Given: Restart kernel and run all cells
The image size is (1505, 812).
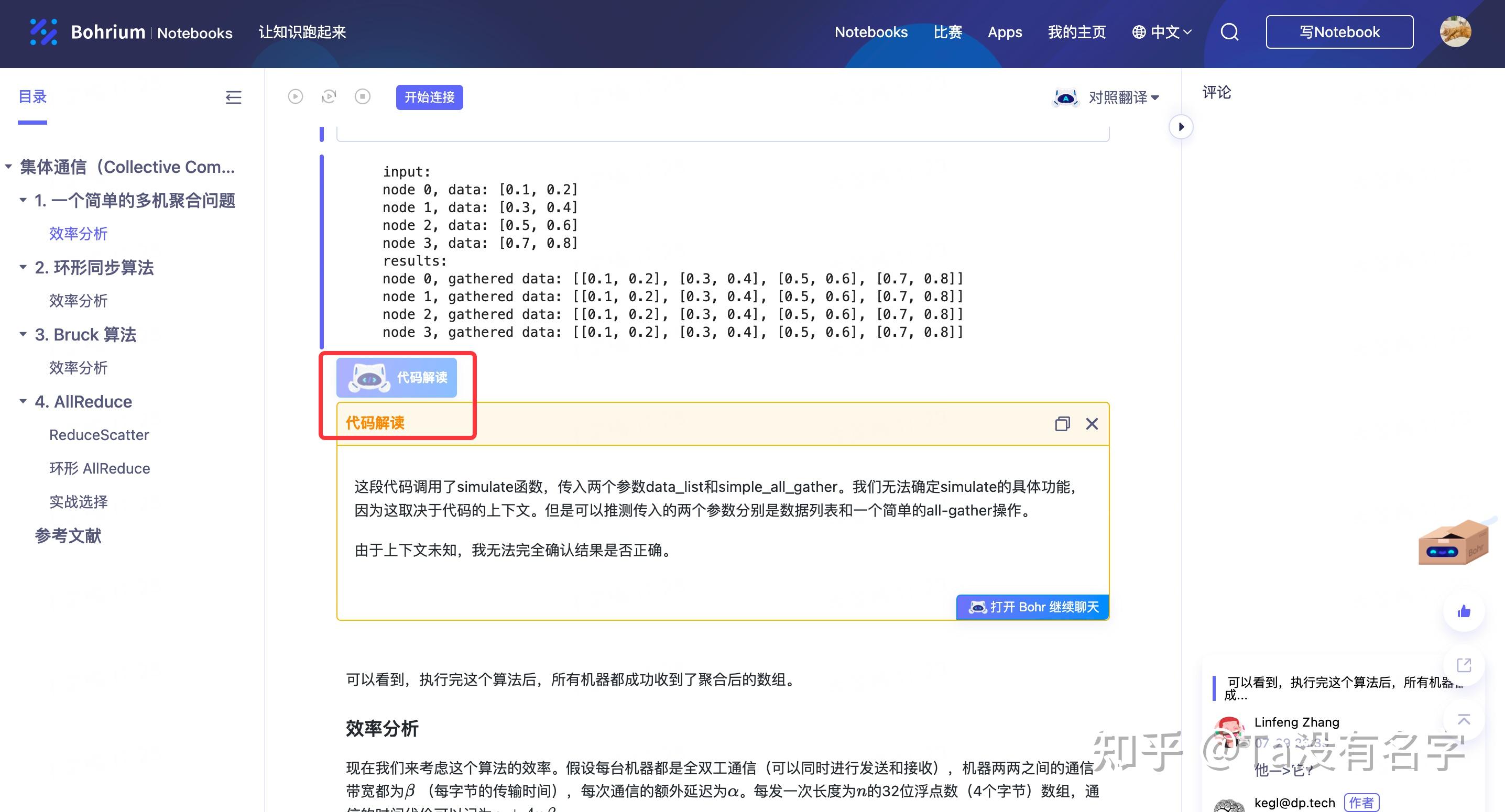Looking at the screenshot, I should (329, 97).
